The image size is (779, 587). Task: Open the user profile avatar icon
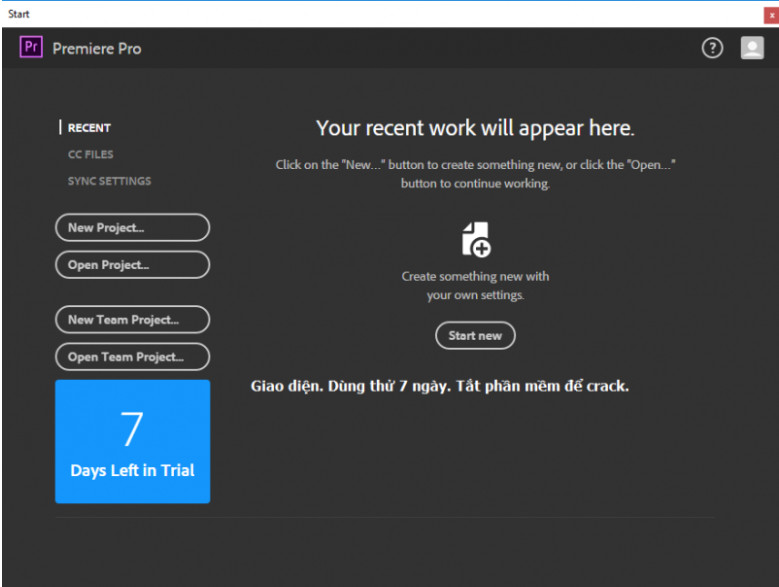tap(752, 48)
